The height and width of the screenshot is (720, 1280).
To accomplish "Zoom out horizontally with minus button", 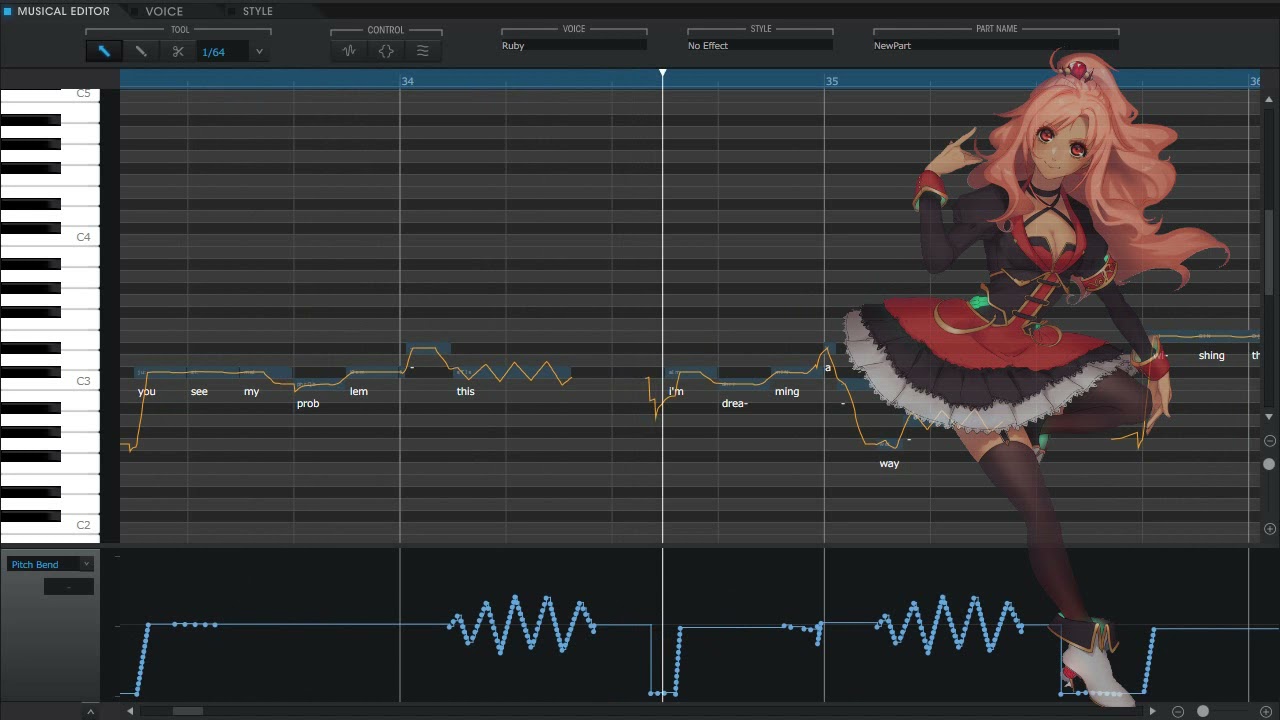I will (x=1178, y=711).
